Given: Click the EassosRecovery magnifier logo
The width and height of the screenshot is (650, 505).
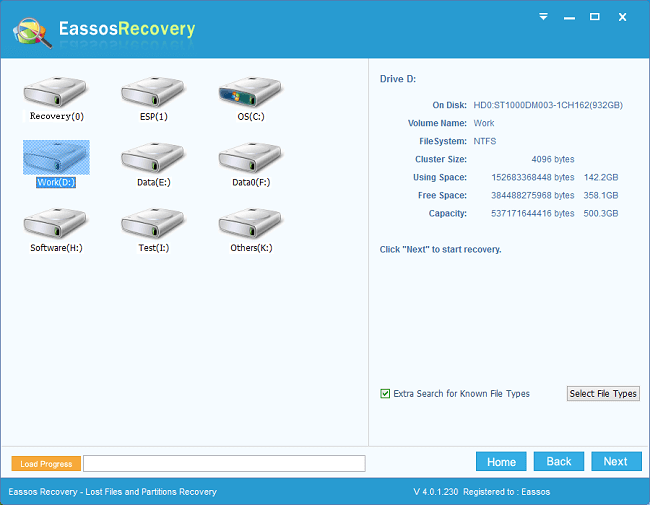Looking at the screenshot, I should pyautogui.click(x=32, y=32).
